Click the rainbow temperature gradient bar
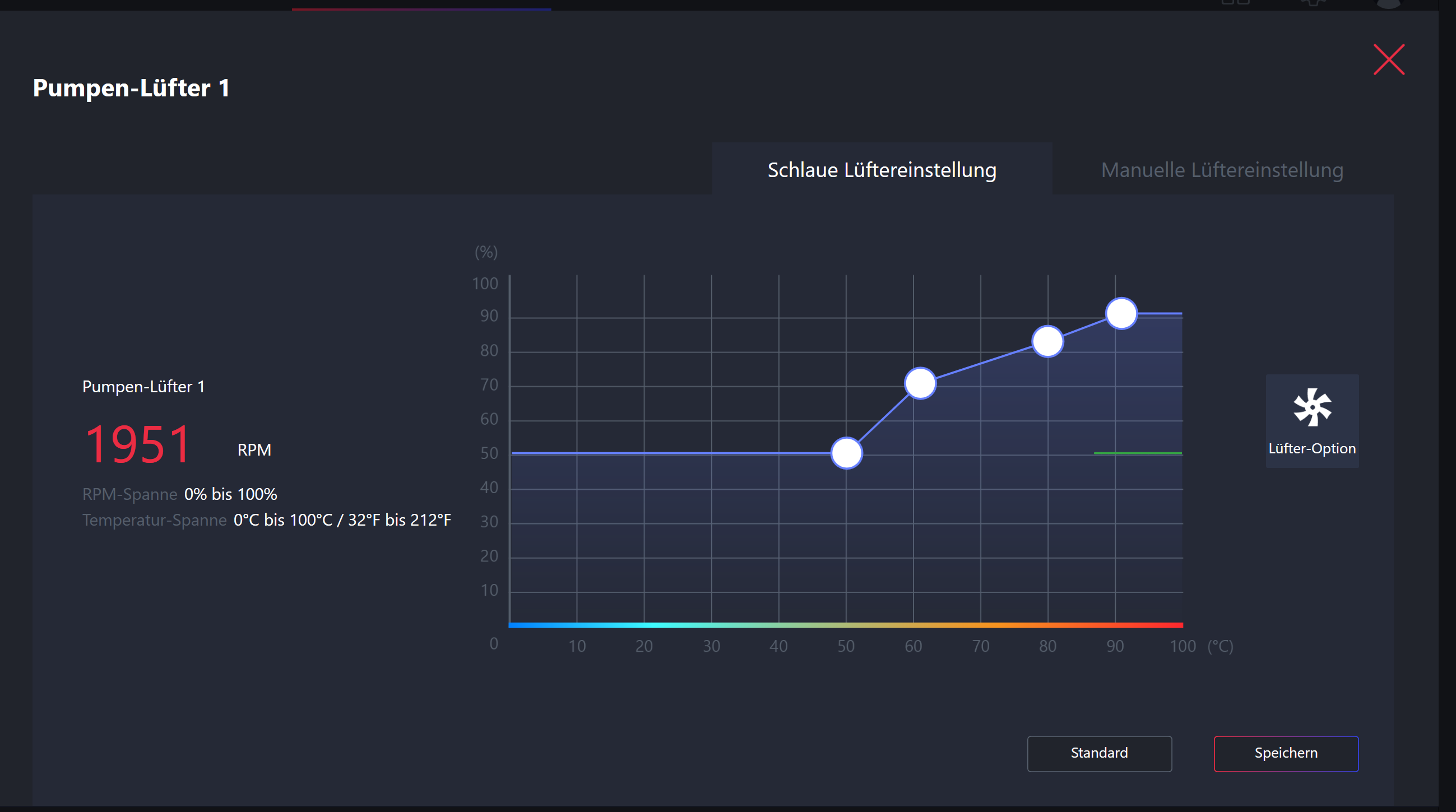The image size is (1456, 812). pos(845,624)
